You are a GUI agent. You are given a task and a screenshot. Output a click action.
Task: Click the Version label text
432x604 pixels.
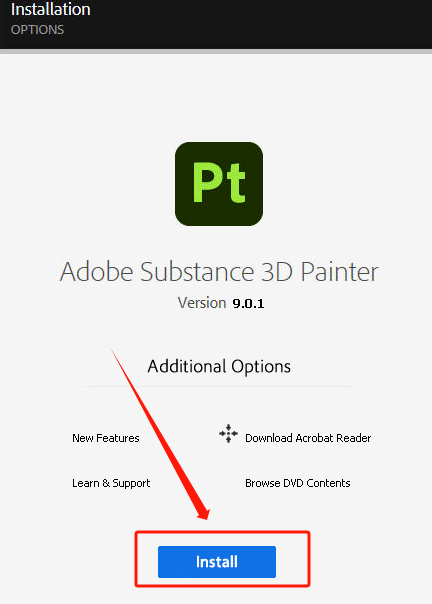pos(202,303)
